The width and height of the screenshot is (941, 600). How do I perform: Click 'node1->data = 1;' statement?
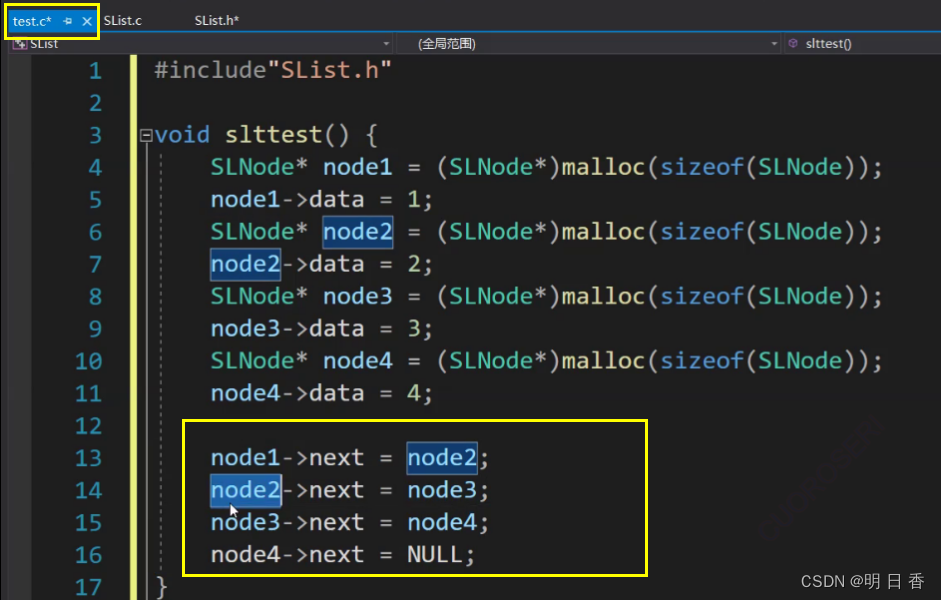tap(321, 199)
